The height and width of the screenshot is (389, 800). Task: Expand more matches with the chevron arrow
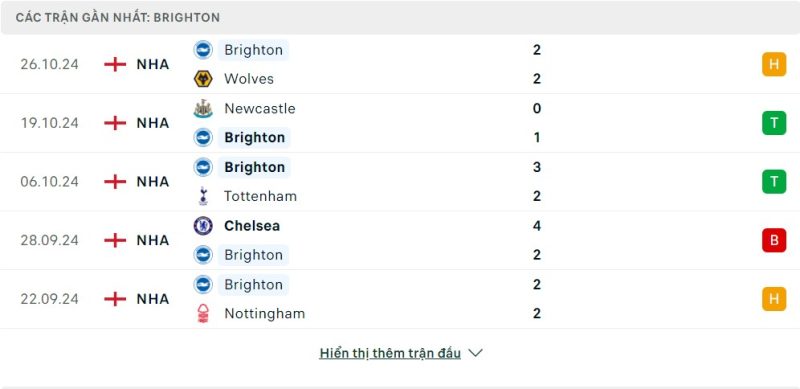[x=476, y=353]
